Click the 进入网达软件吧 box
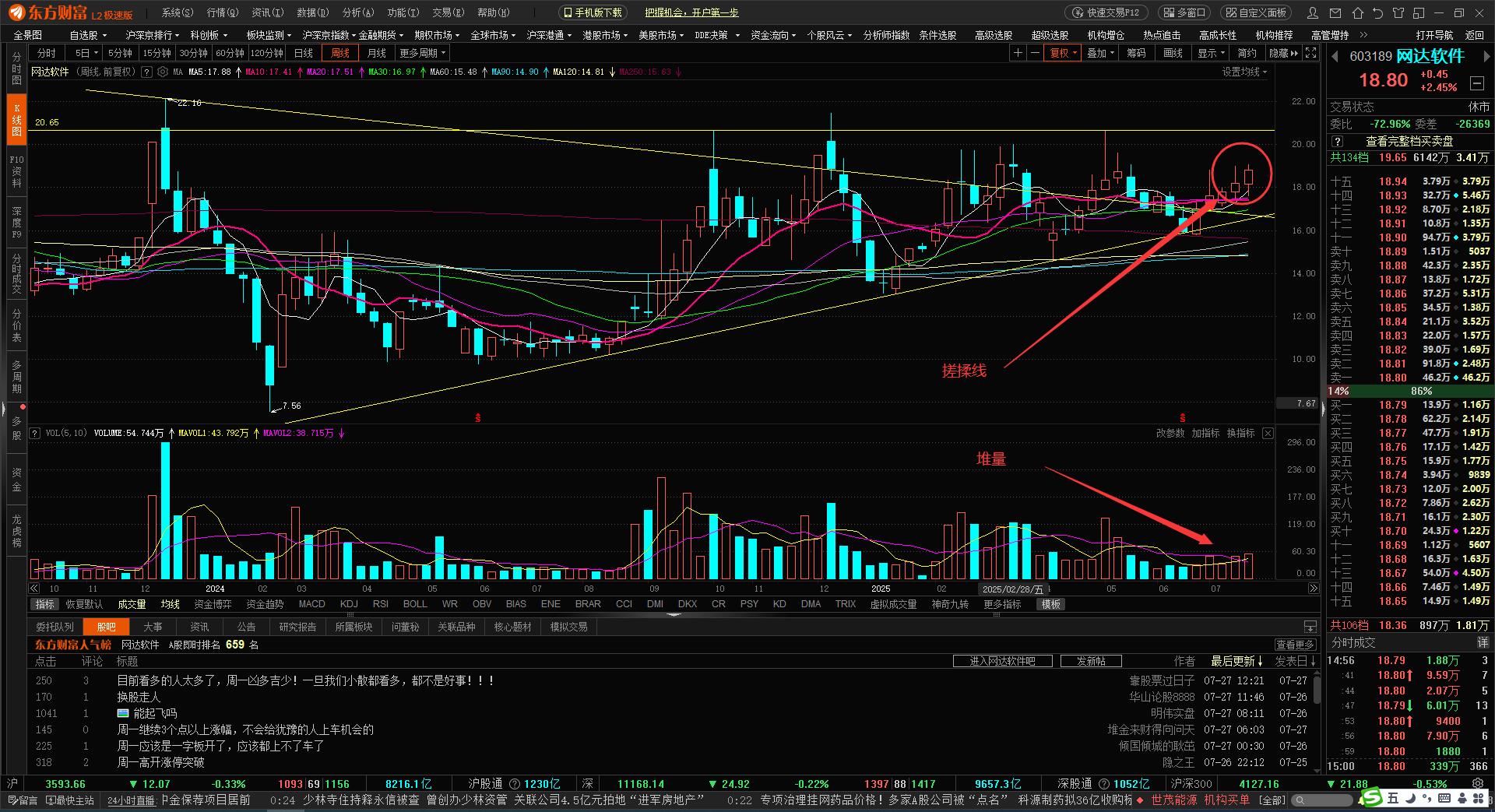Screen dimensions: 1495x812 pyautogui.click(x=1002, y=661)
